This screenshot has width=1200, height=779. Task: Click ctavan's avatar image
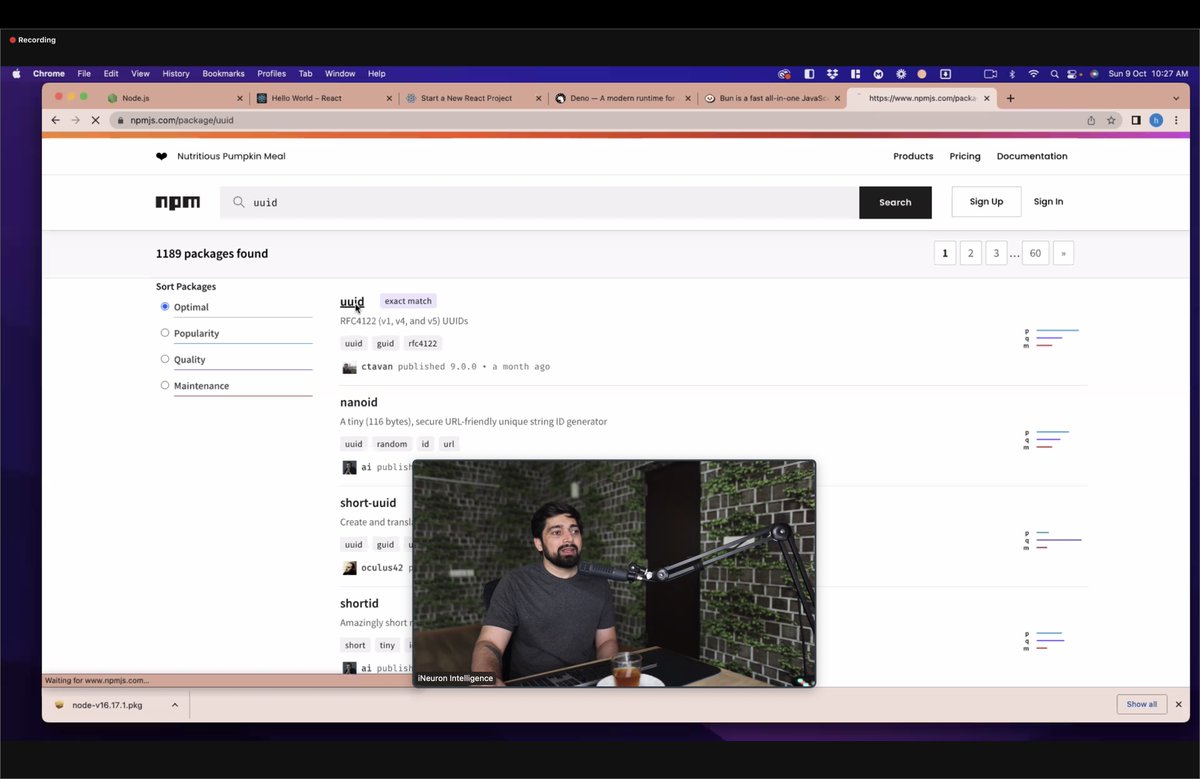349,367
